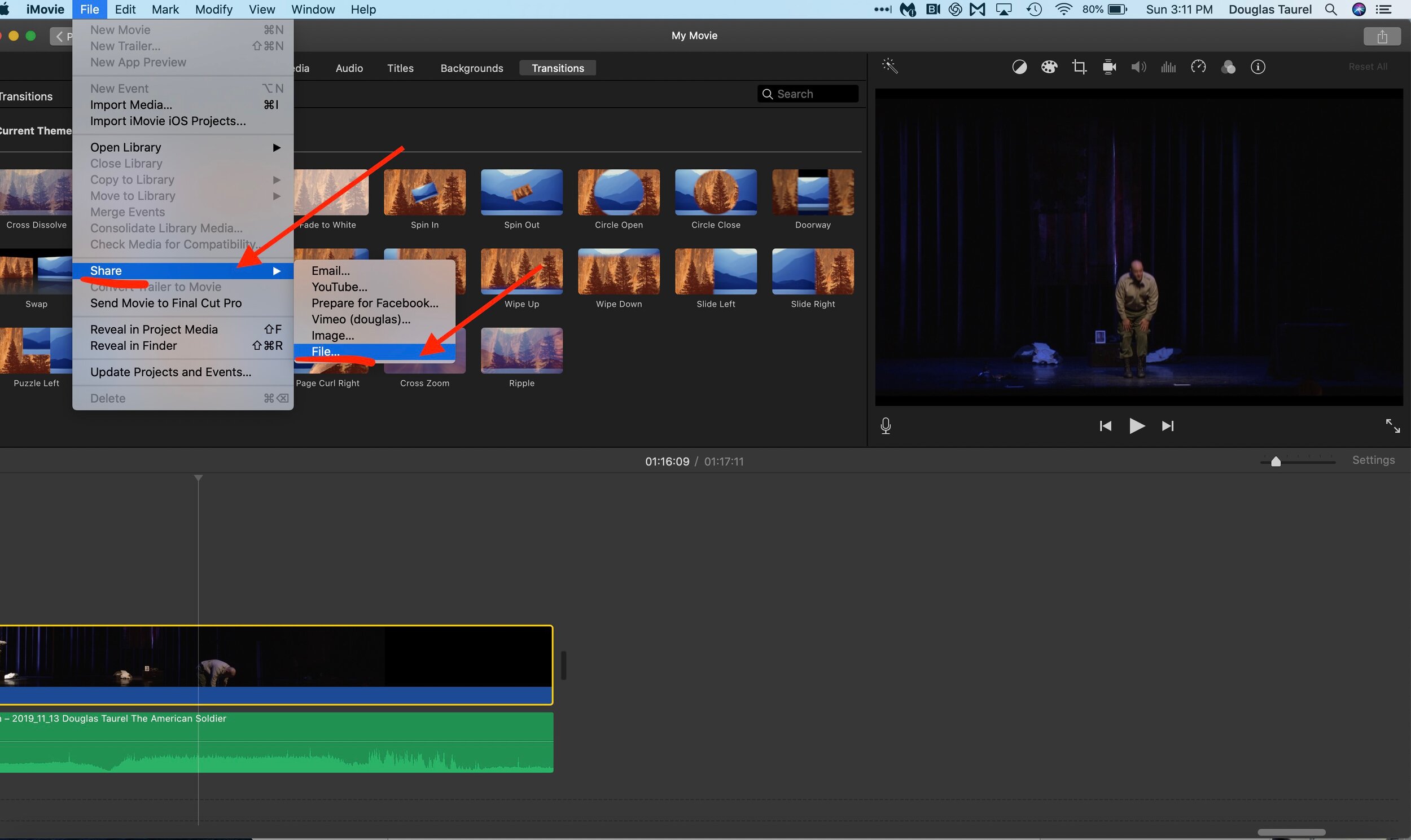The height and width of the screenshot is (840, 1411).
Task: Select the Wipe Down transition
Action: point(619,272)
